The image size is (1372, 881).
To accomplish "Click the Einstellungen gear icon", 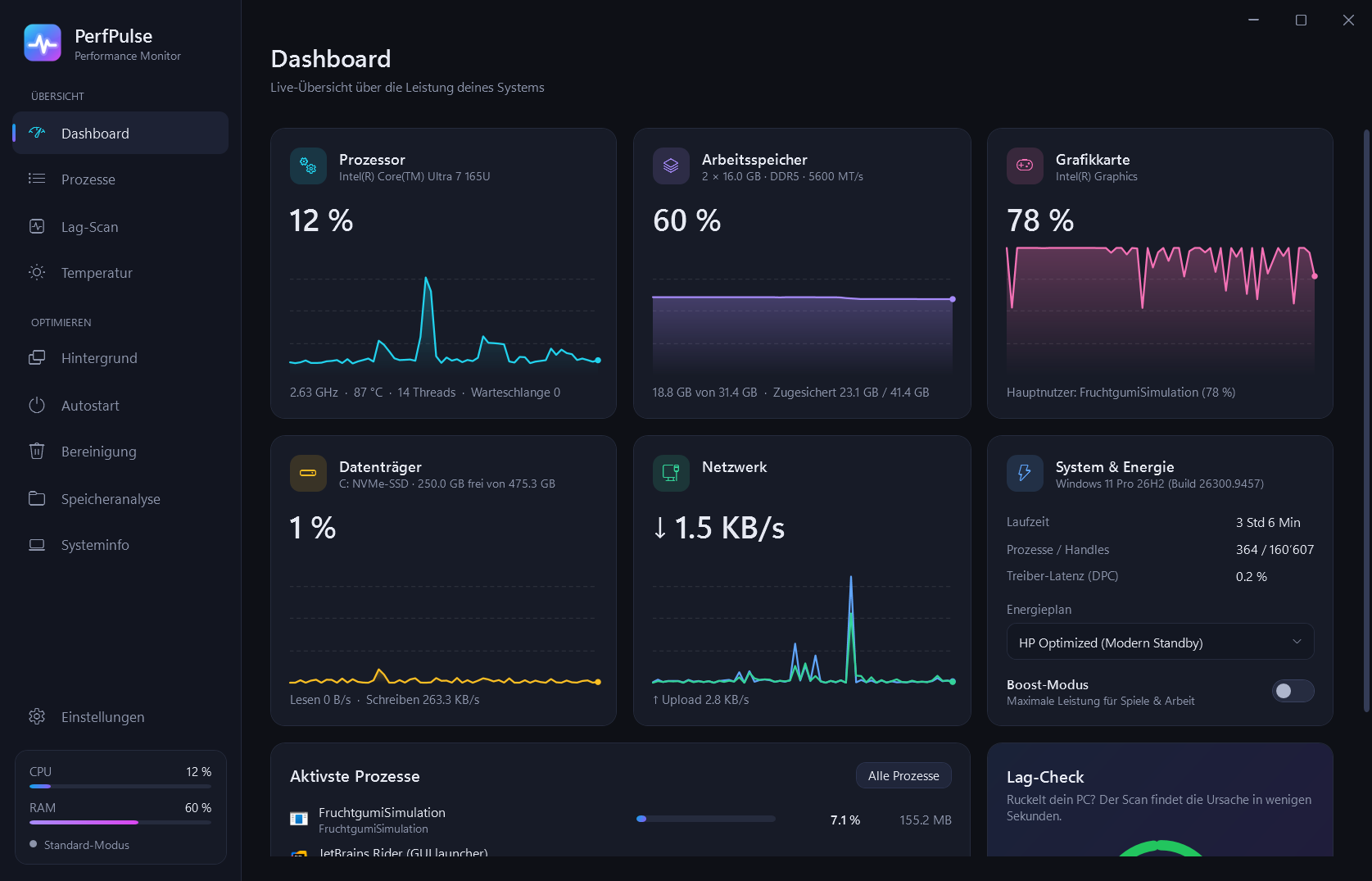I will coord(37,716).
